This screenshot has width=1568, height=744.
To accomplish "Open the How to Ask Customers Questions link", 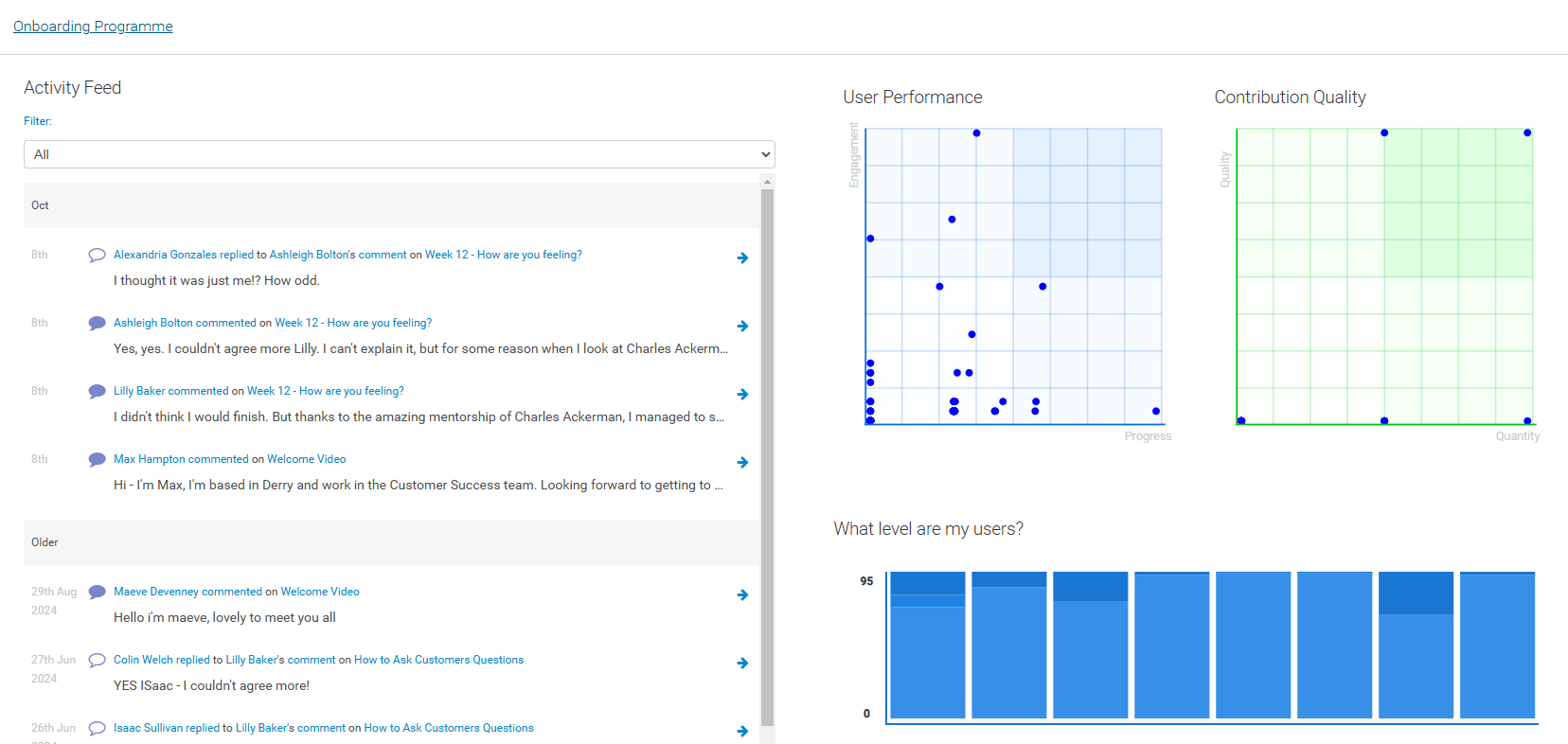I will point(438,659).
